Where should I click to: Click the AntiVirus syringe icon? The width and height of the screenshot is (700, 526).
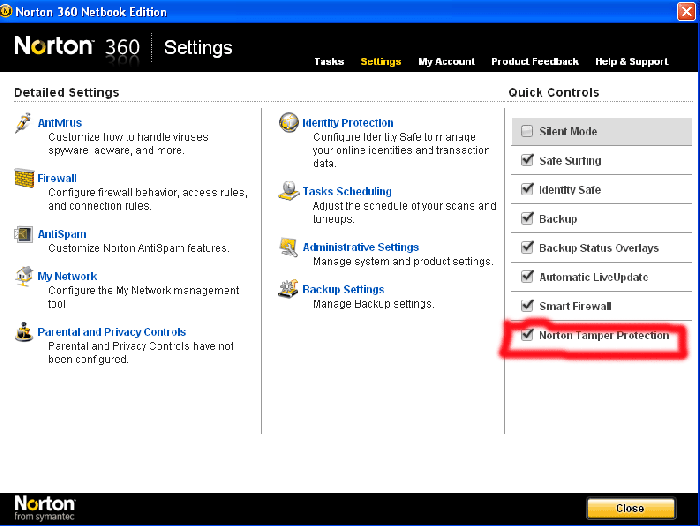23,123
